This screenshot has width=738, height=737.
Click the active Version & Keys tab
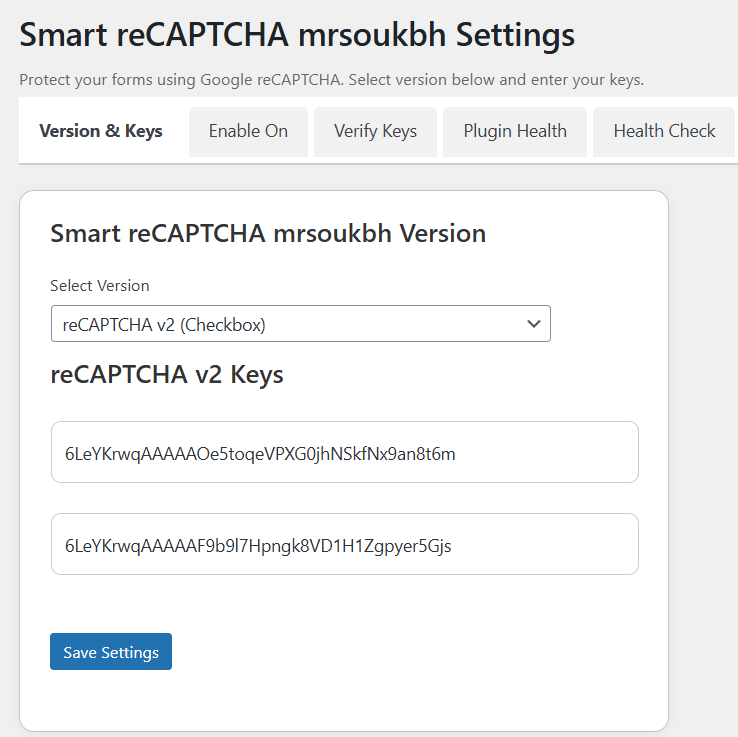pos(101,131)
